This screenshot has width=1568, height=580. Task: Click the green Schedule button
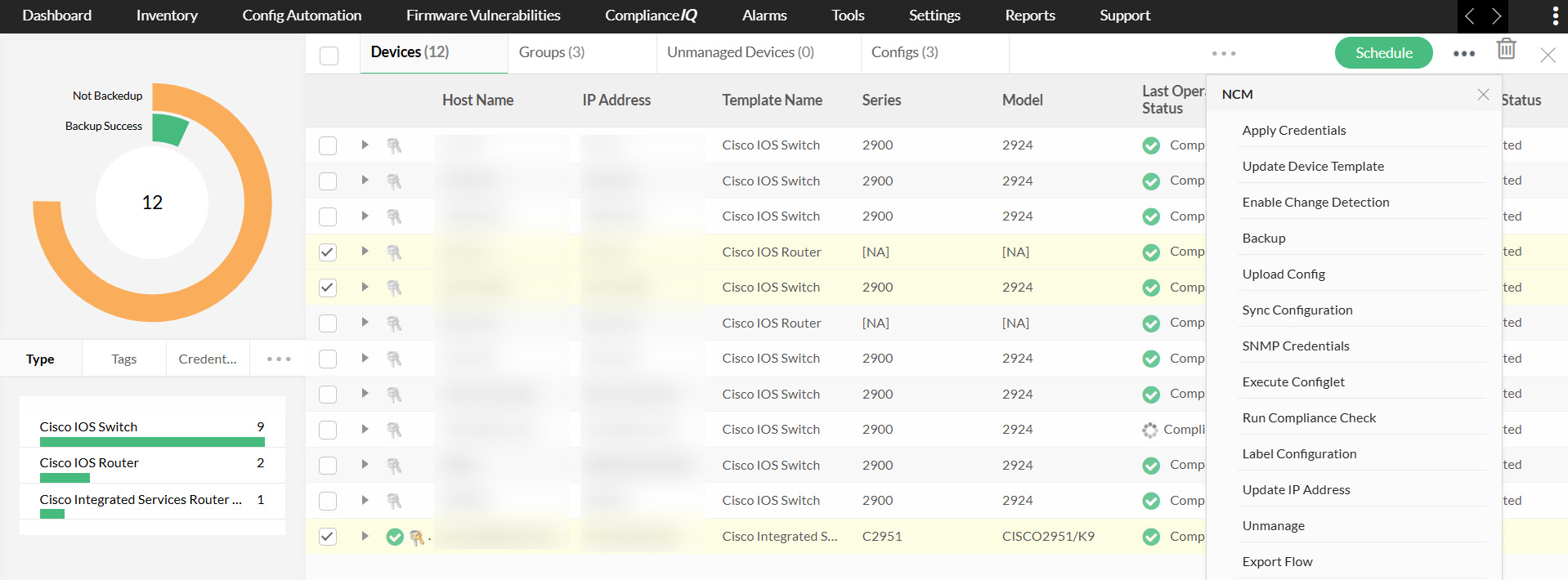point(1384,53)
